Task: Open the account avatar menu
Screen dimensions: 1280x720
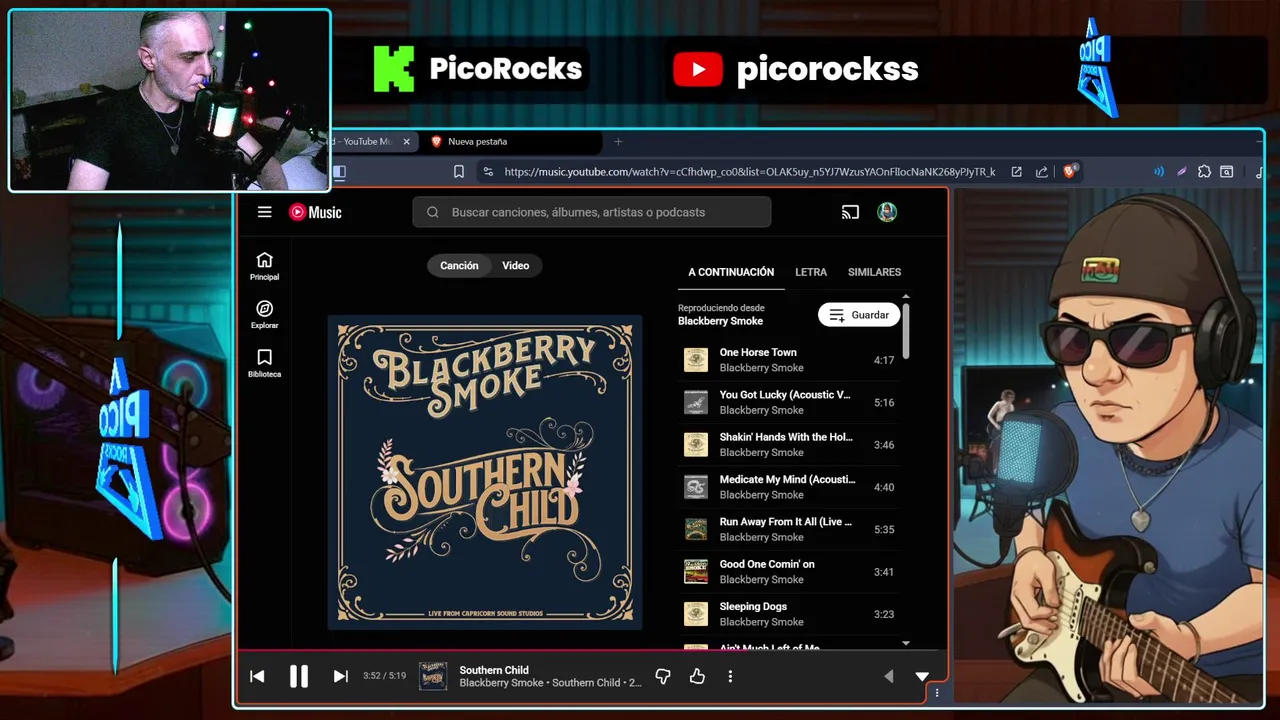Action: coord(887,212)
